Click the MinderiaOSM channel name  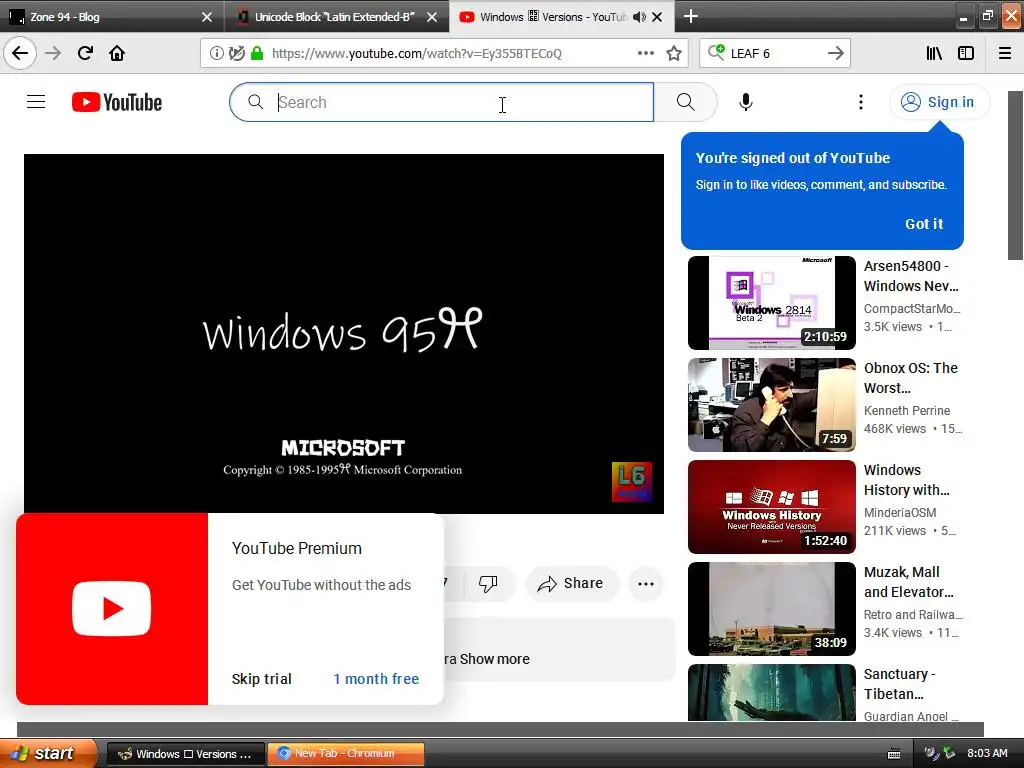coord(900,513)
